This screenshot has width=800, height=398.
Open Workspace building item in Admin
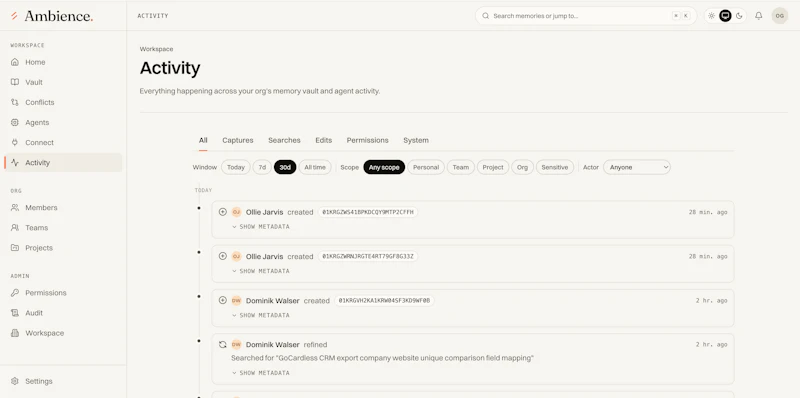(63, 333)
